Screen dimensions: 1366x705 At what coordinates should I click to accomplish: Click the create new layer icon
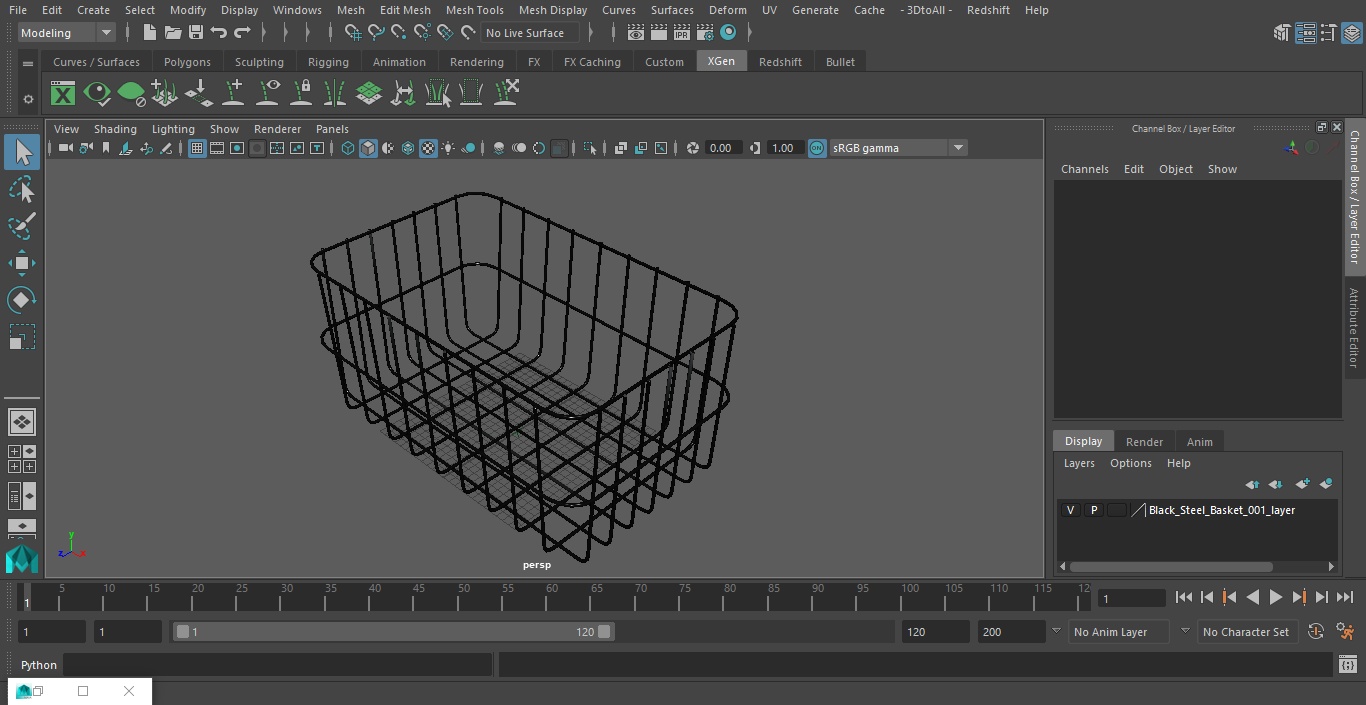pos(1302,484)
